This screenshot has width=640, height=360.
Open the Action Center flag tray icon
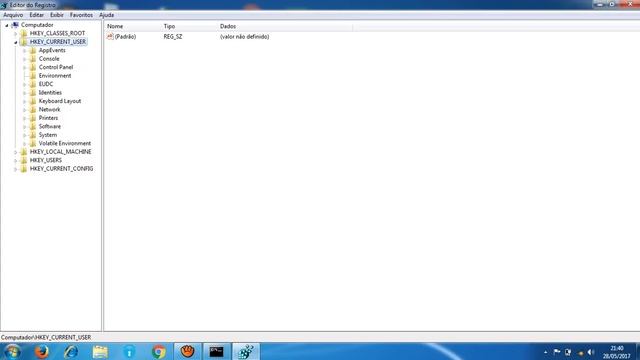tap(557, 352)
